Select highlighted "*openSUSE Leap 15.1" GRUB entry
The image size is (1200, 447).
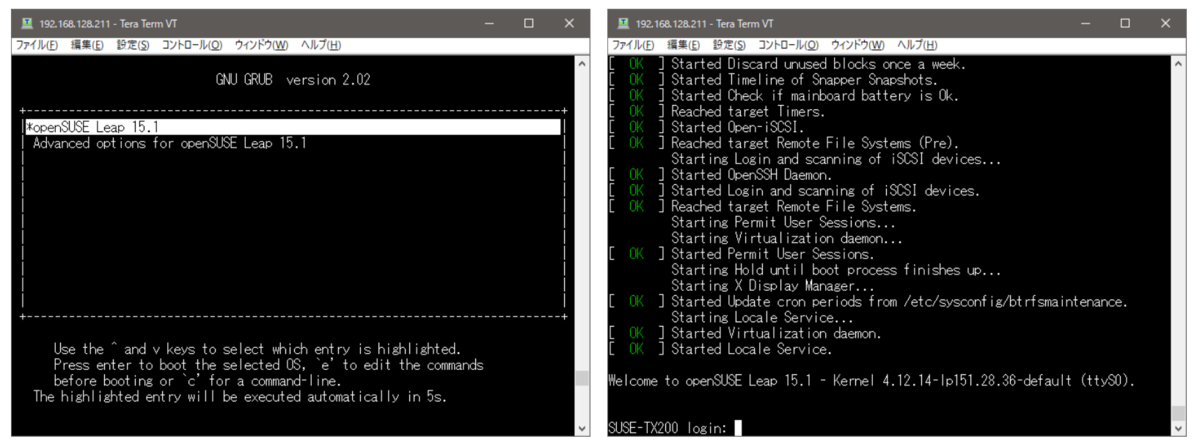pyautogui.click(x=292, y=127)
